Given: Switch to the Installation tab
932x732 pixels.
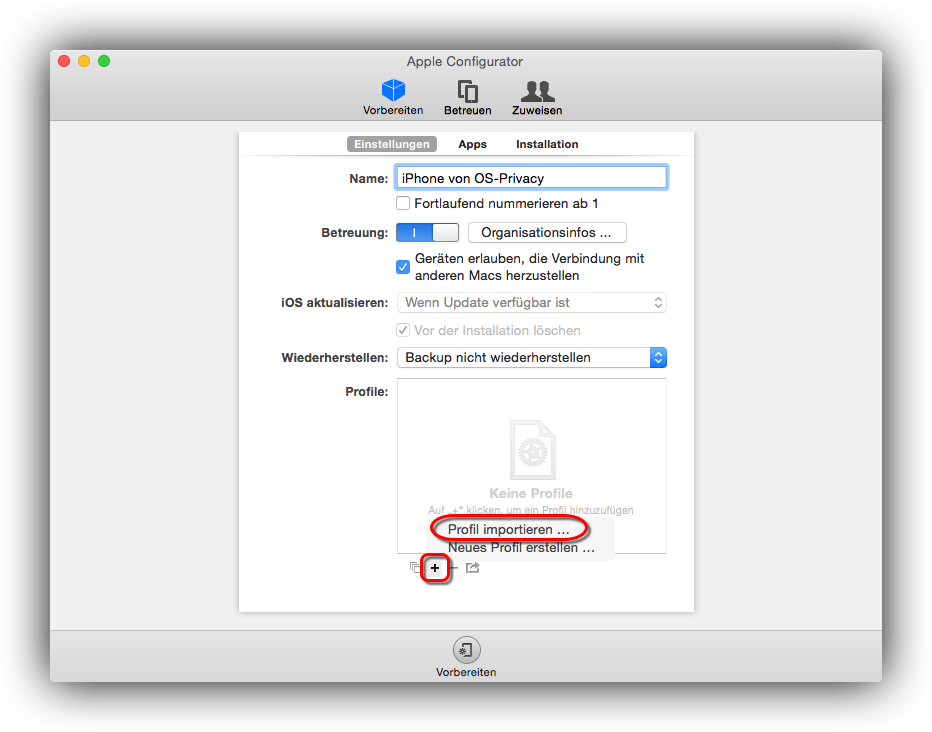Looking at the screenshot, I should (547, 144).
